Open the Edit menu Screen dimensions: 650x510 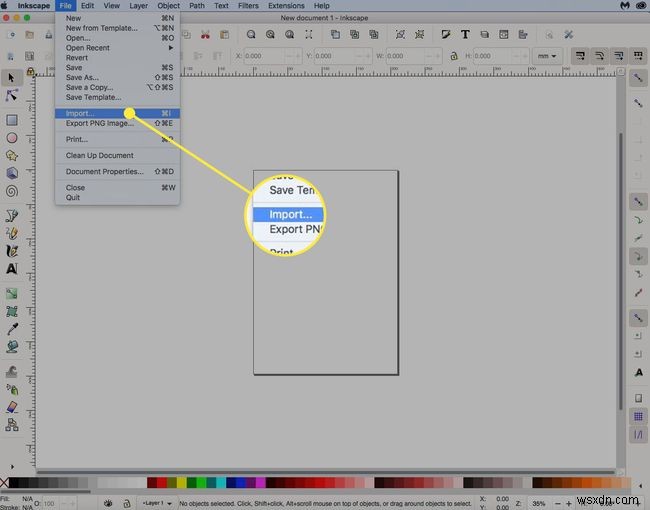coord(87,5)
